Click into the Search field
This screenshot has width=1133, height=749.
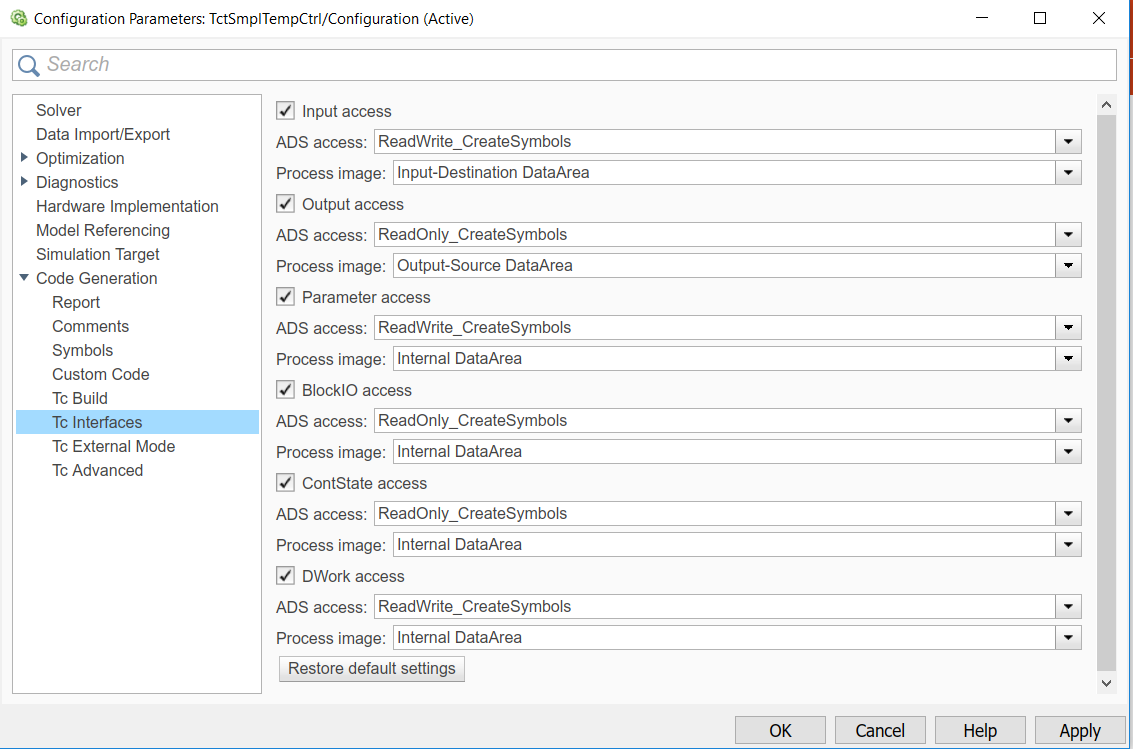pos(564,65)
